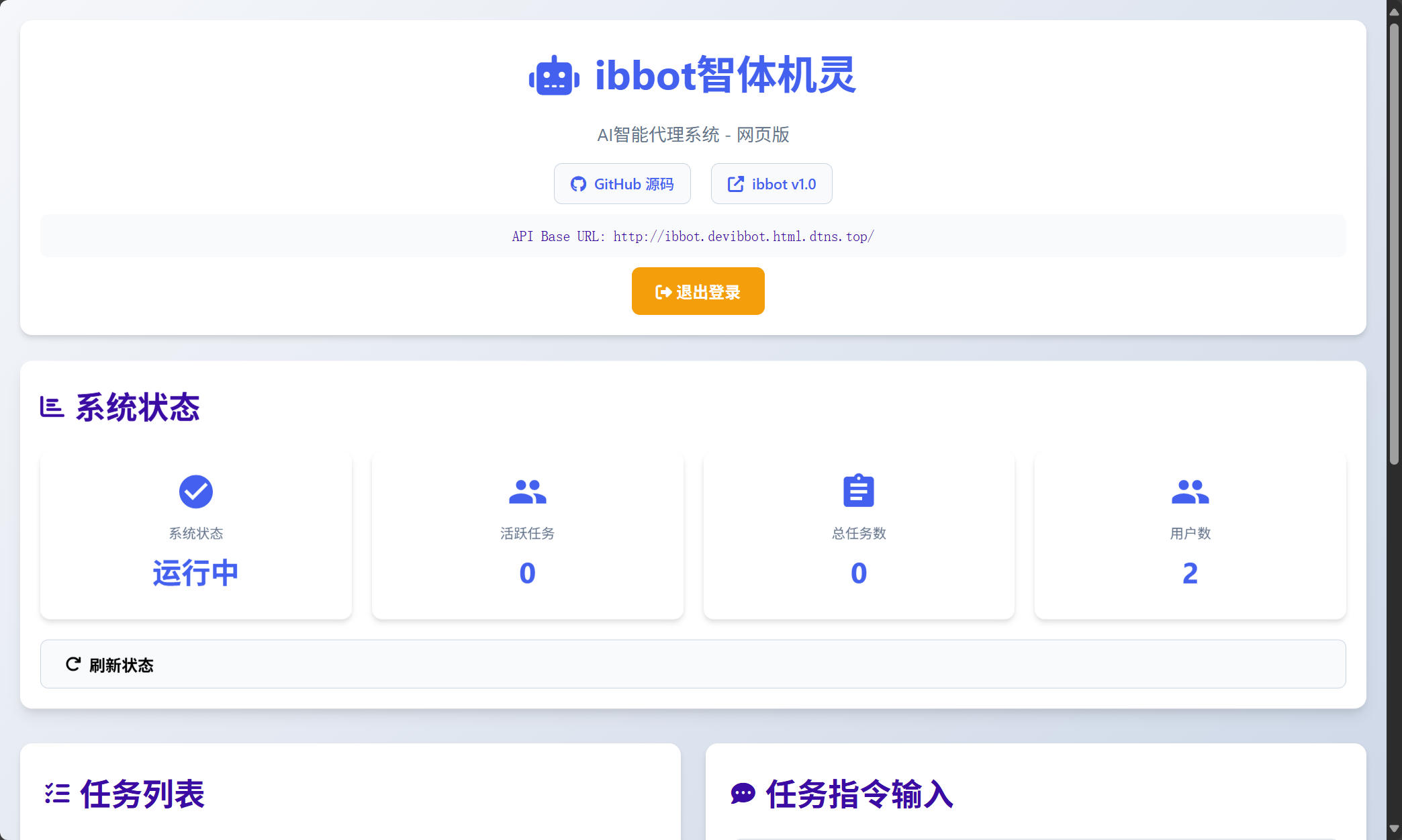The image size is (1402, 840).
Task: Click the checklist icon beside 任务列表
Action: click(x=57, y=794)
